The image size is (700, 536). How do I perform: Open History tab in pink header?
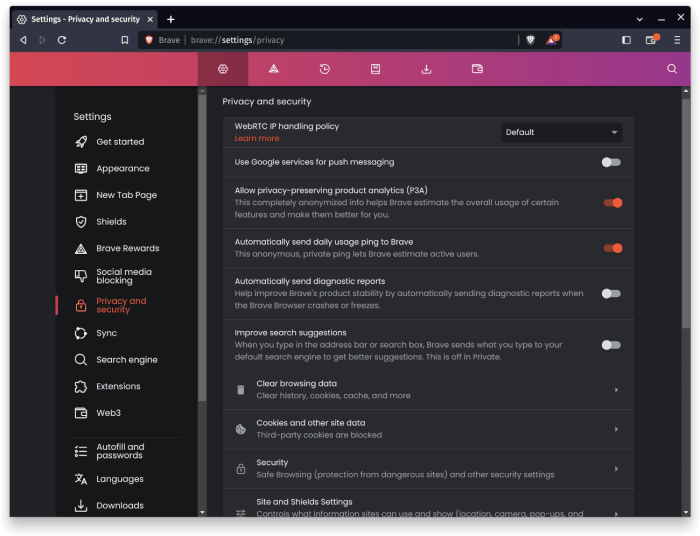[325, 69]
